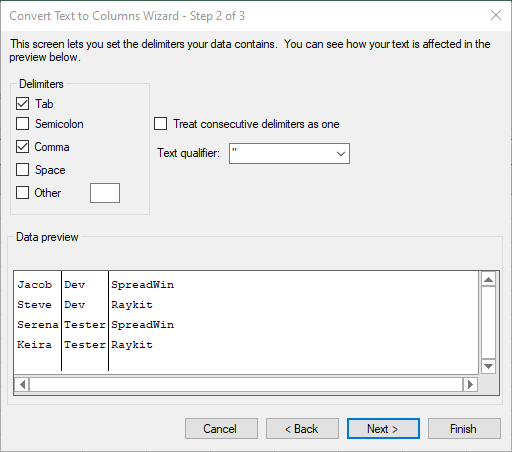The height and width of the screenshot is (452, 512).
Task: Tick the Other delimiter checkbox
Action: pyautogui.click(x=22, y=193)
